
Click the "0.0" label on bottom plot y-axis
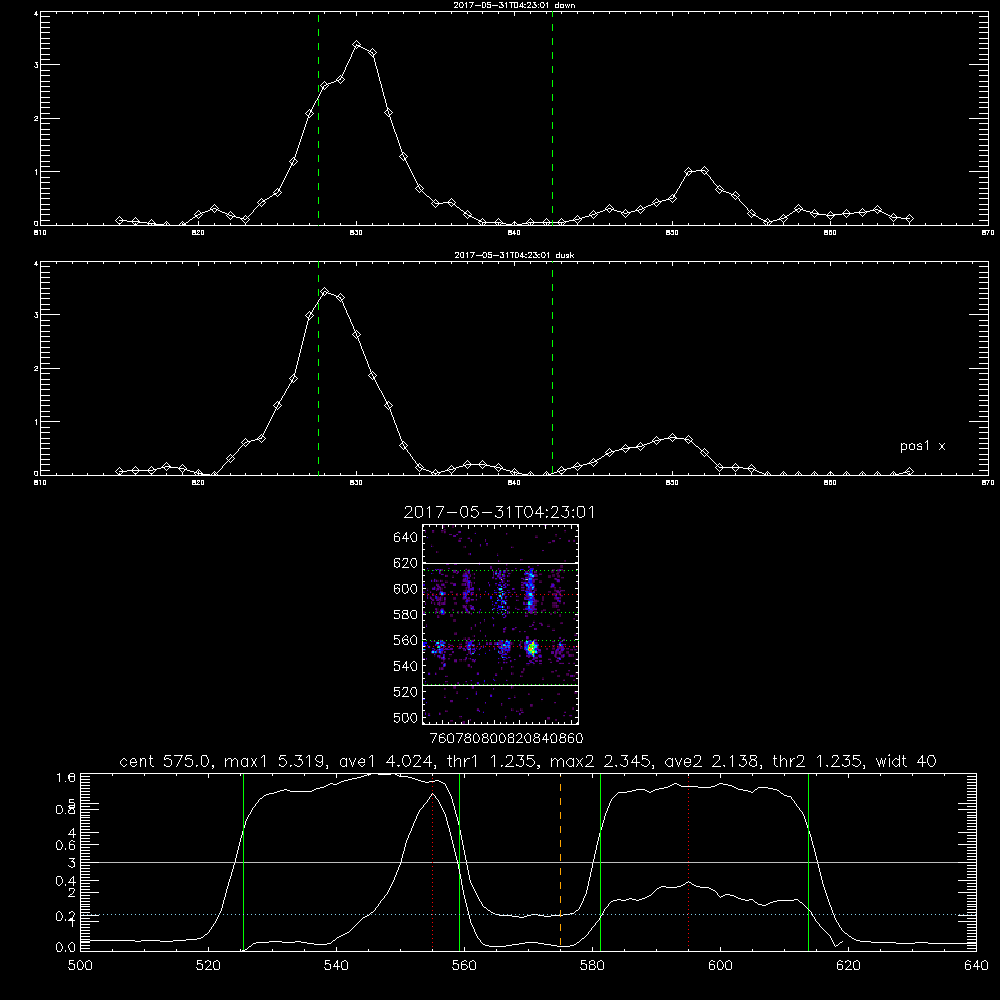tap(65, 948)
